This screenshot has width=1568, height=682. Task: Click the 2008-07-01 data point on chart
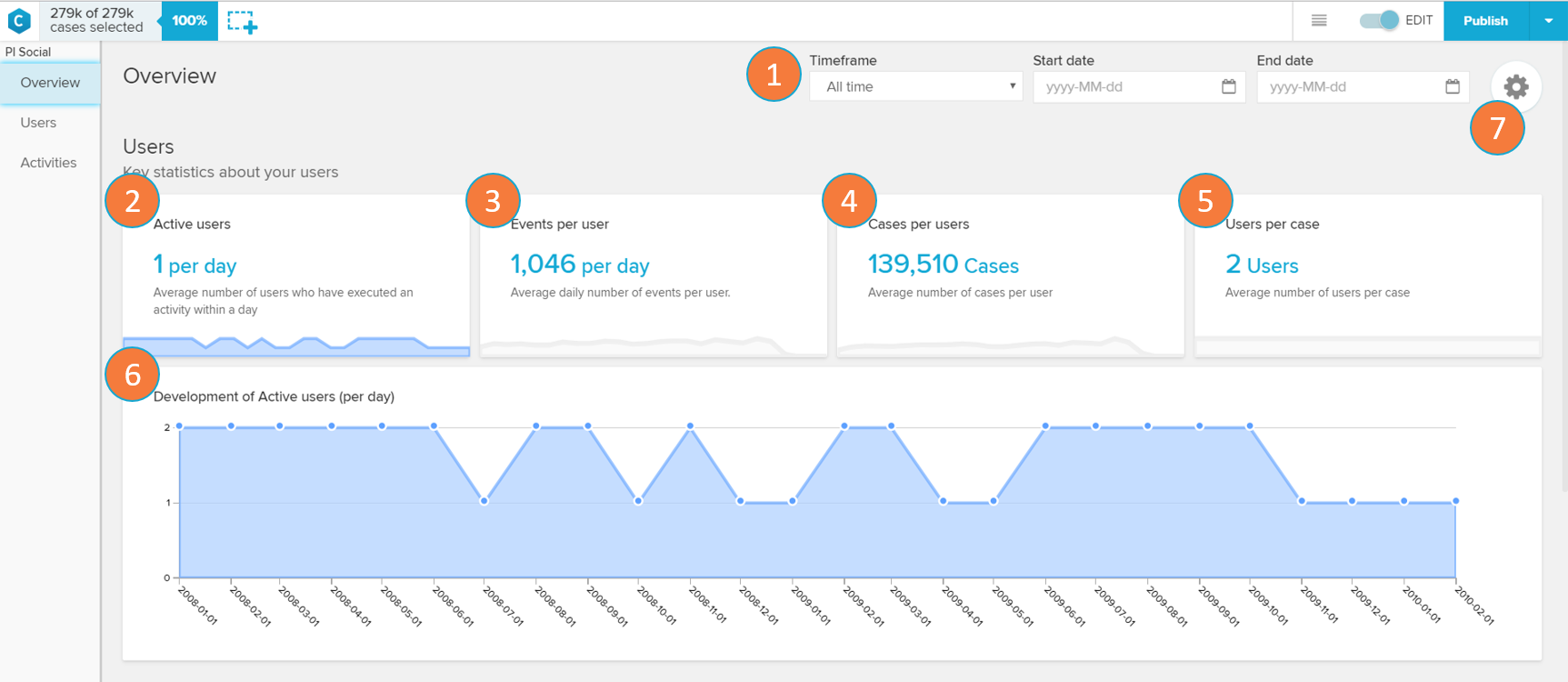point(484,501)
